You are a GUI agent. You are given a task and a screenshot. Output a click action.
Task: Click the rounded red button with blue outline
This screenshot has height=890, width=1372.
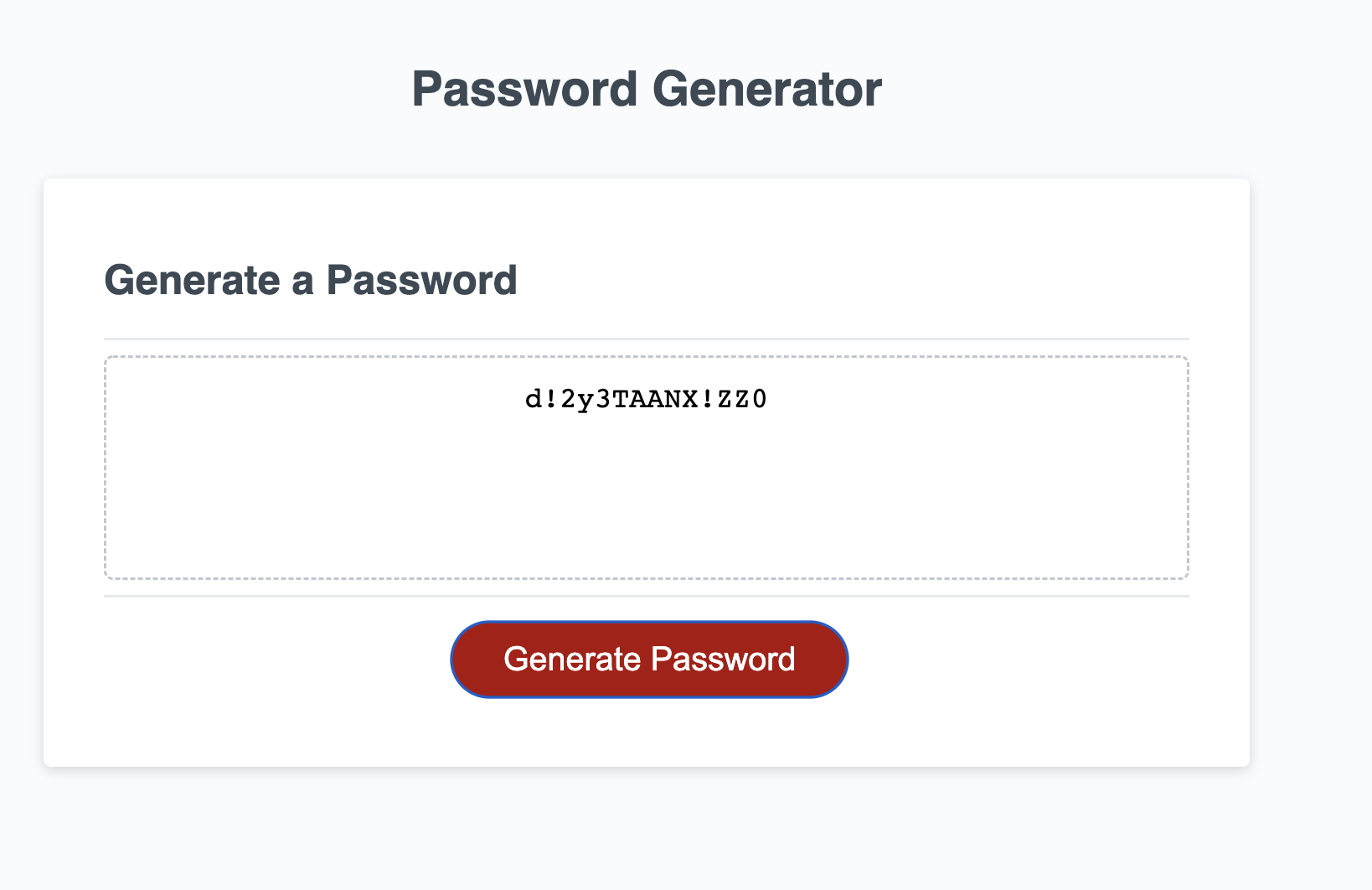point(649,660)
